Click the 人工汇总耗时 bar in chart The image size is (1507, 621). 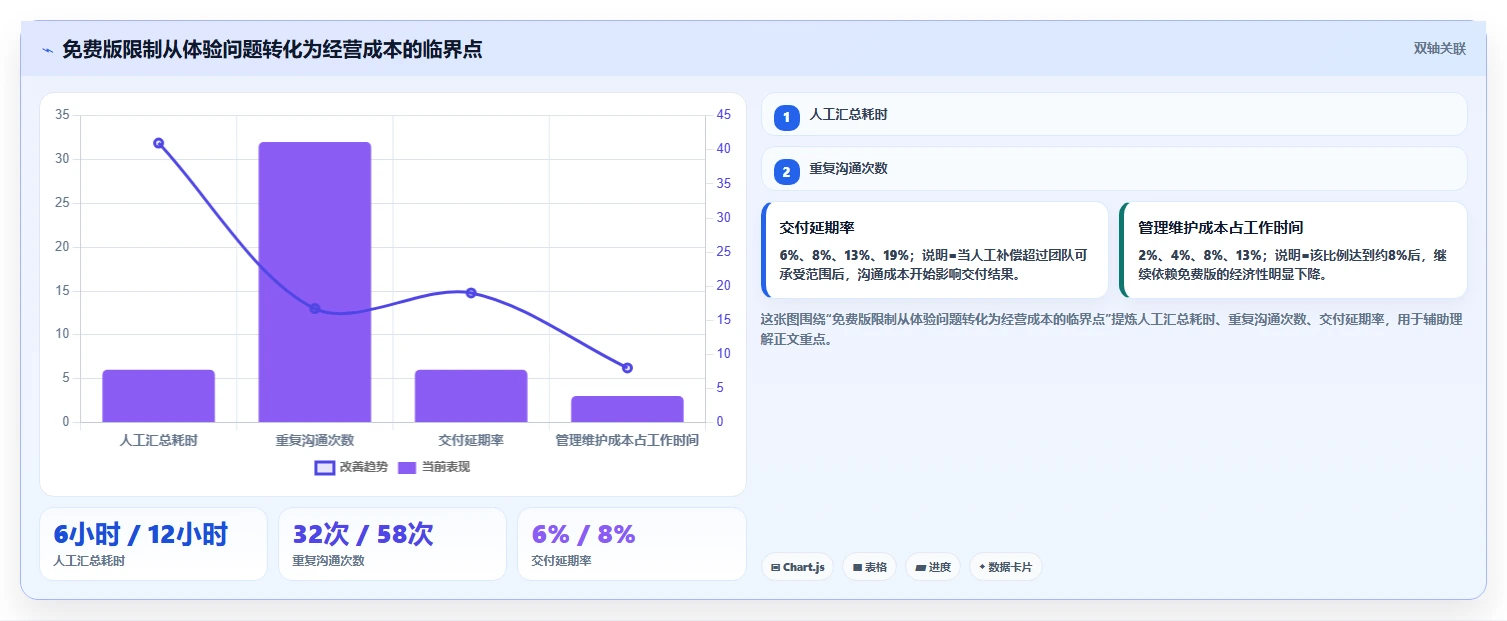(x=158, y=396)
